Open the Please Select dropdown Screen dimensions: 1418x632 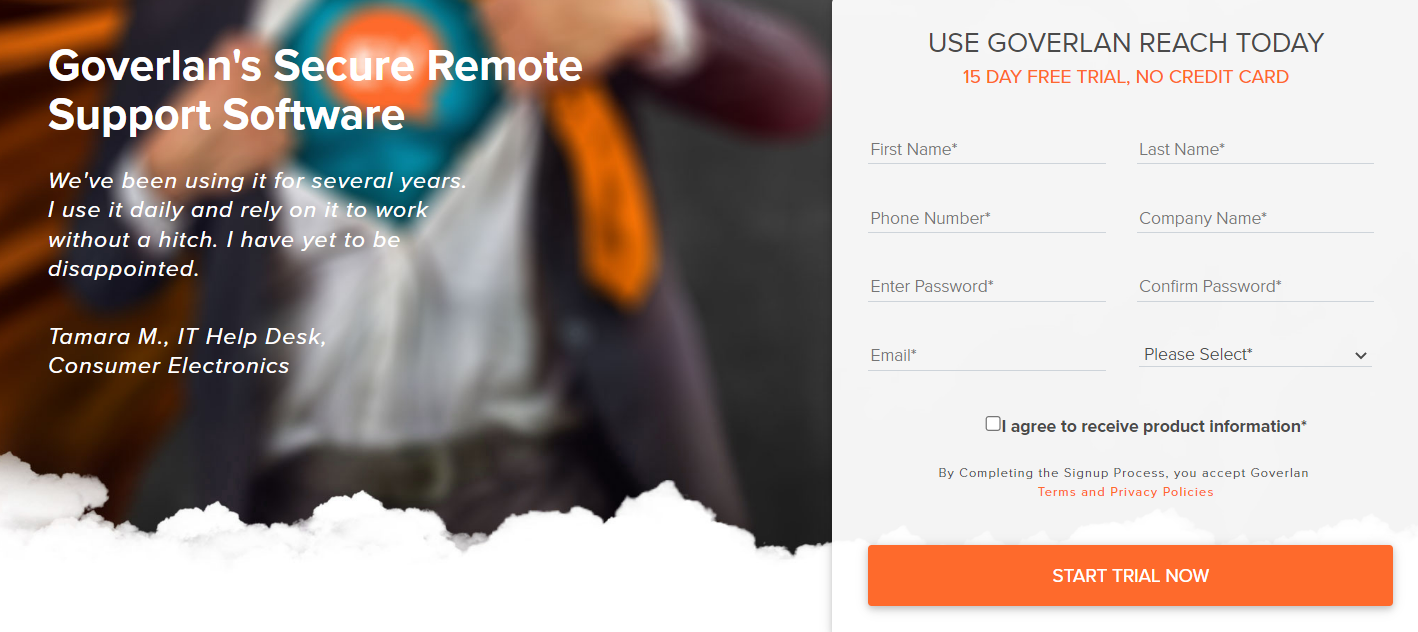click(1255, 354)
